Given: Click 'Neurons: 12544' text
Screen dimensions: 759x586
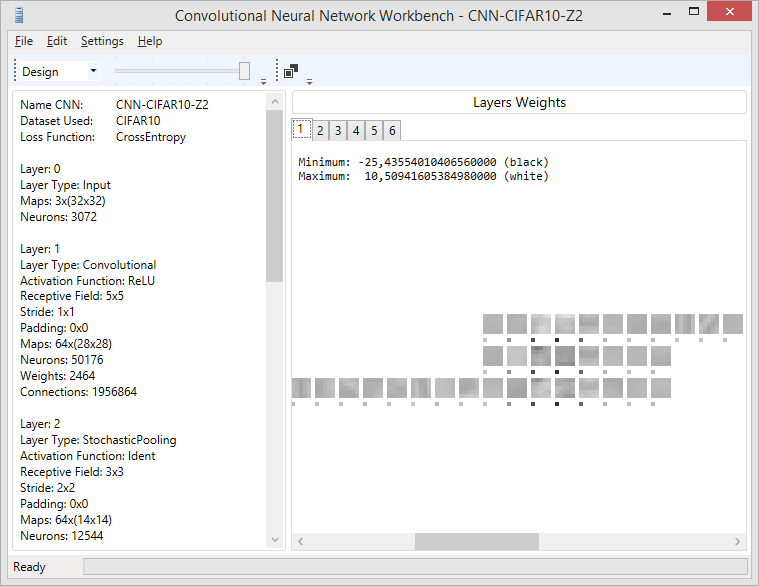Looking at the screenshot, I should 61,536.
